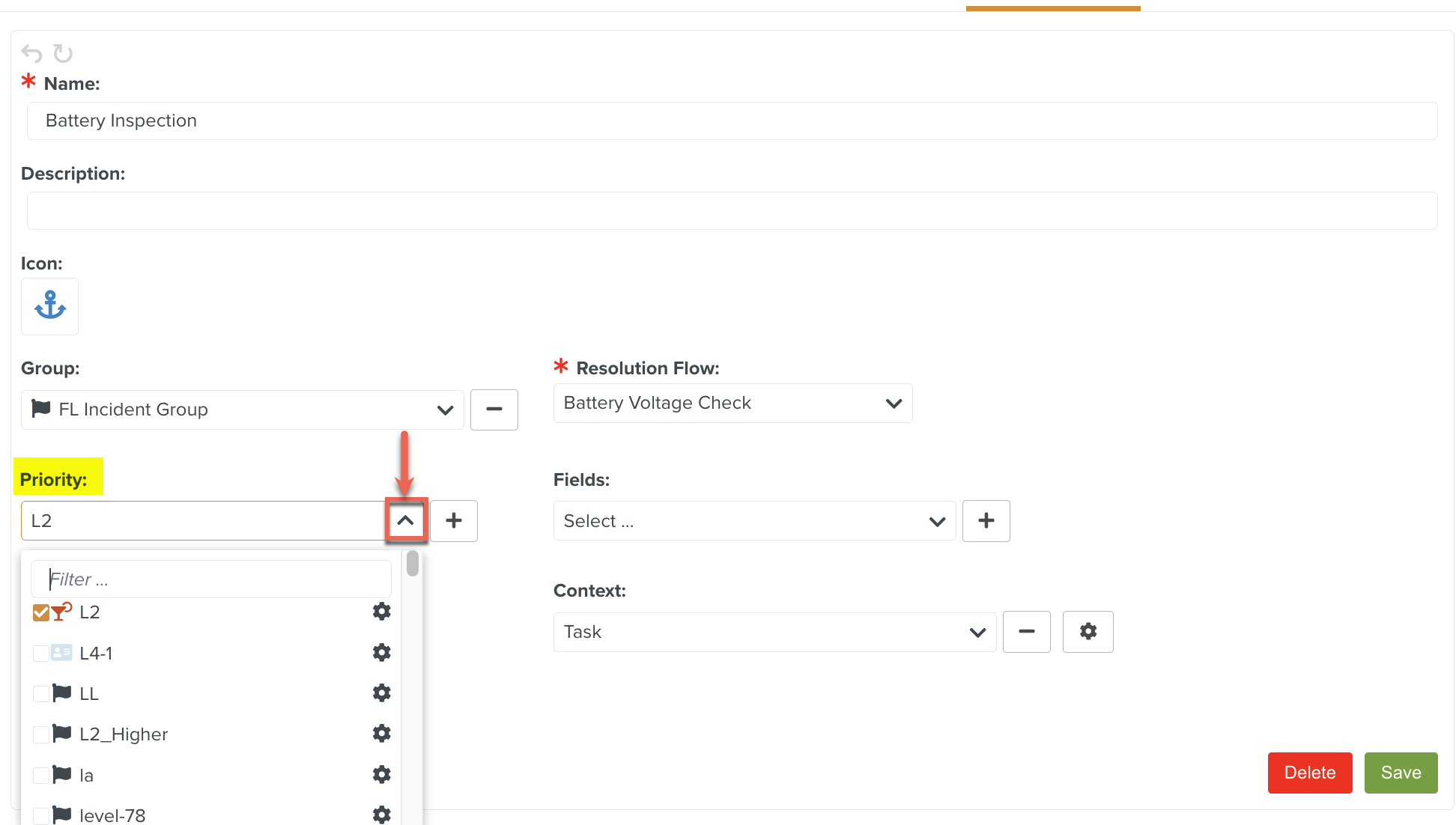Enable the LL priority checkbox

[41, 692]
